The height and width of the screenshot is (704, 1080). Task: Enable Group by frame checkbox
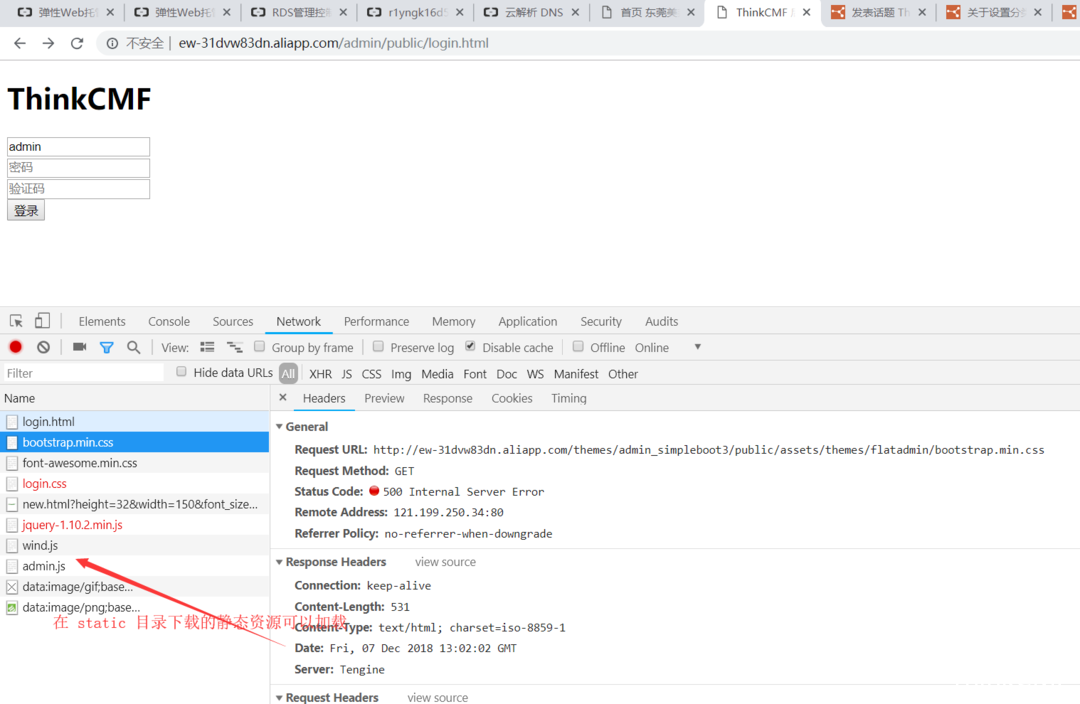click(x=260, y=346)
